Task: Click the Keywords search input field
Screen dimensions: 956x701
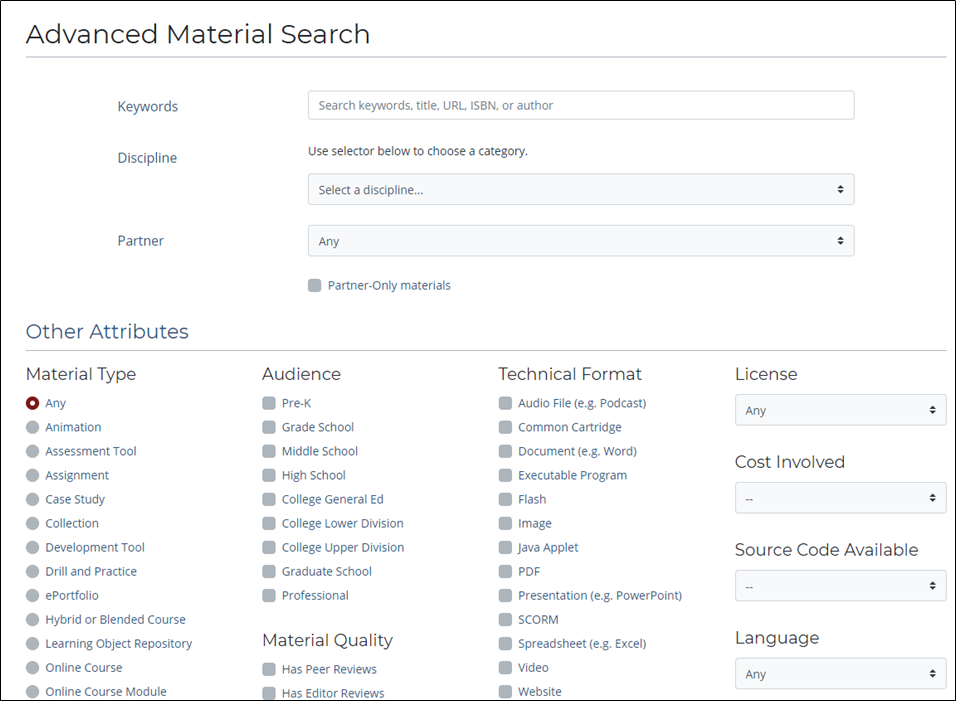Action: point(580,105)
